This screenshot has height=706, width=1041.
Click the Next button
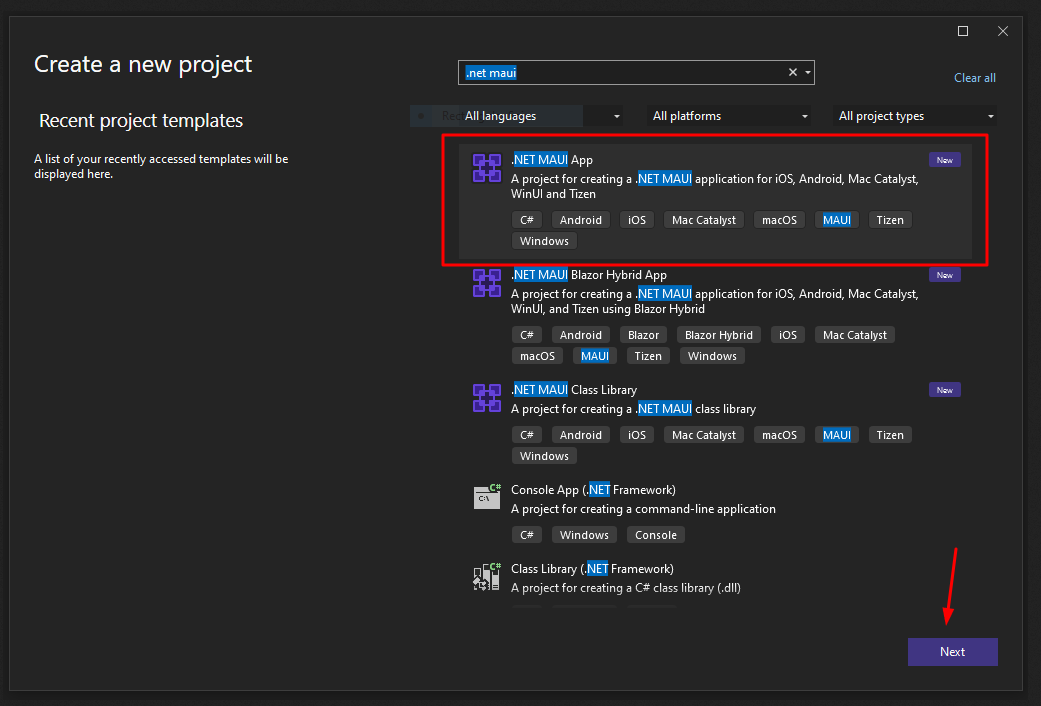pyautogui.click(x=952, y=652)
